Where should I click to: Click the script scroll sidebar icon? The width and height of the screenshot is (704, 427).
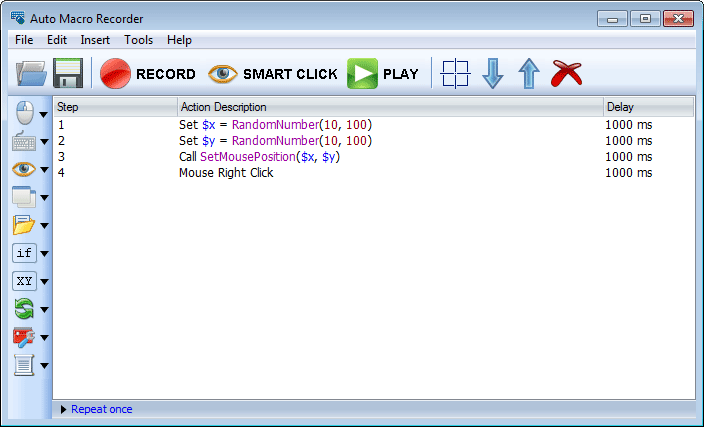click(x=24, y=365)
